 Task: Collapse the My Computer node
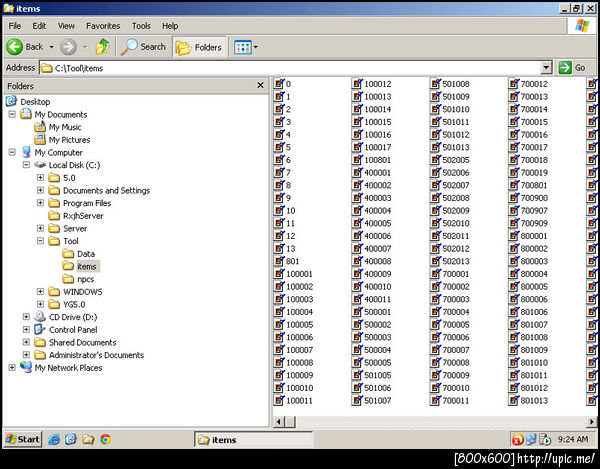coord(12,152)
